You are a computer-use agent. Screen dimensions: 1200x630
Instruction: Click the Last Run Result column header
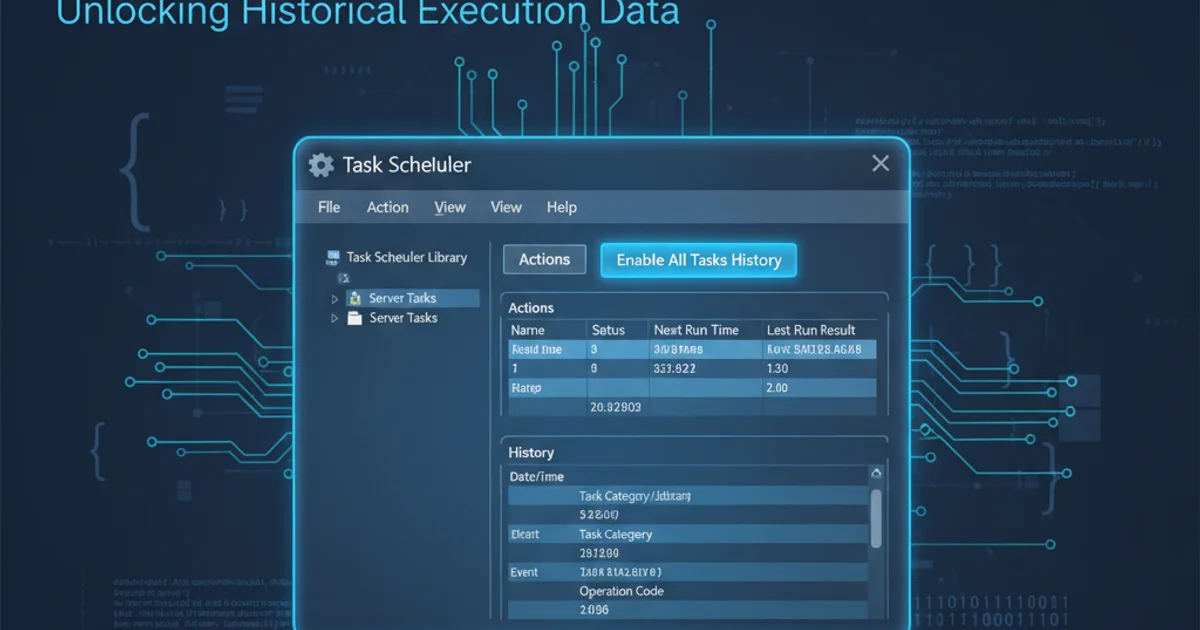point(810,330)
